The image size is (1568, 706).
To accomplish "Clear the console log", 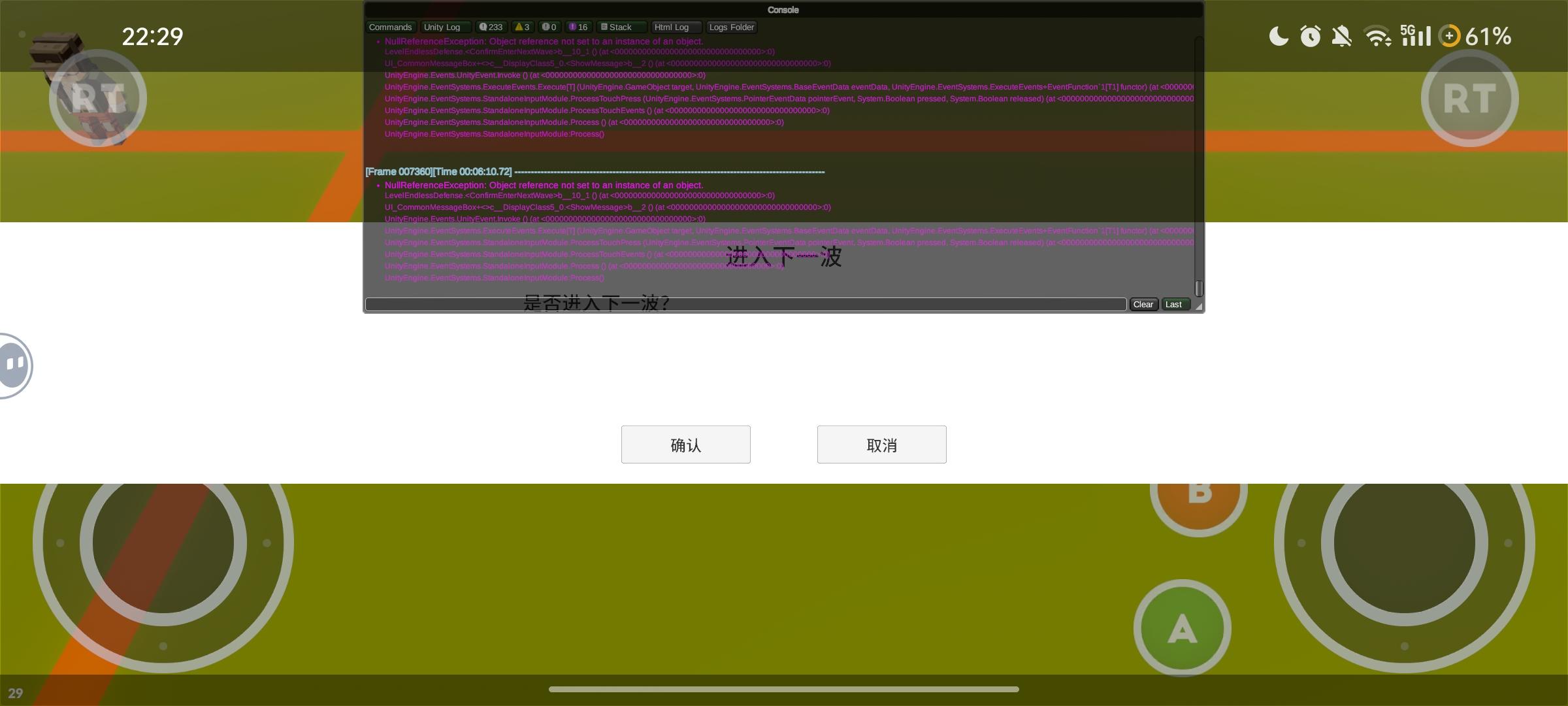I will tap(1143, 304).
